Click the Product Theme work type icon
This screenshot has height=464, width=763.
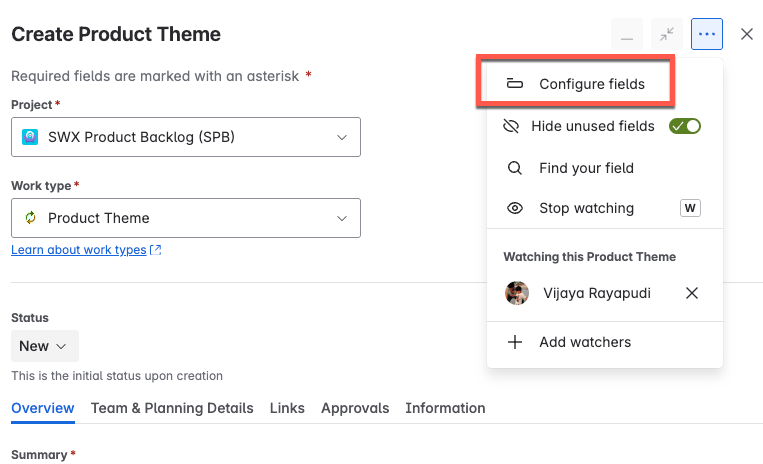pos(30,218)
